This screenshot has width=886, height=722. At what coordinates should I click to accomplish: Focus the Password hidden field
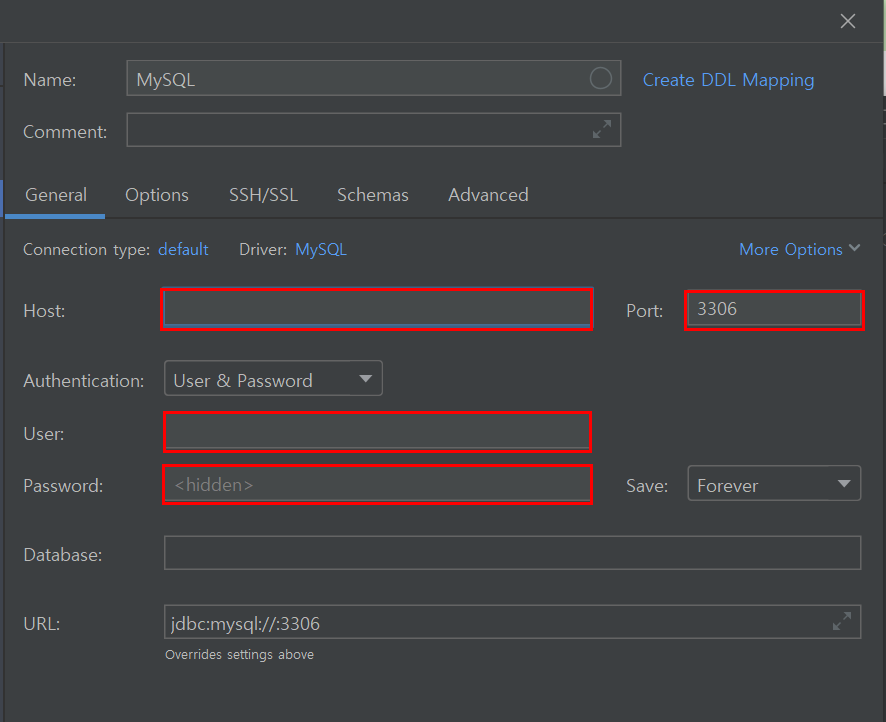(x=377, y=484)
